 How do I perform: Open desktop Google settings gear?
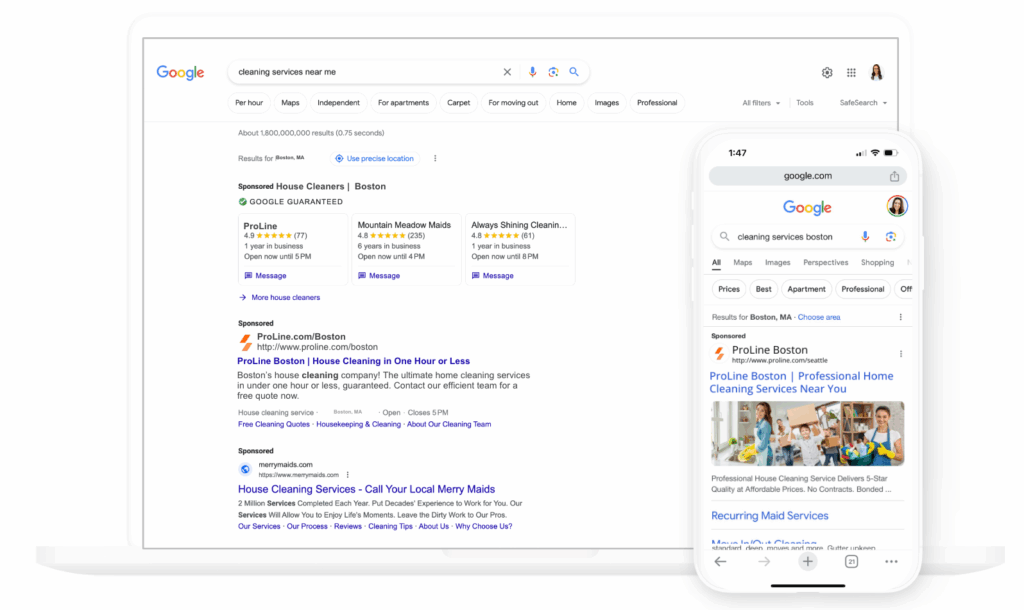827,72
